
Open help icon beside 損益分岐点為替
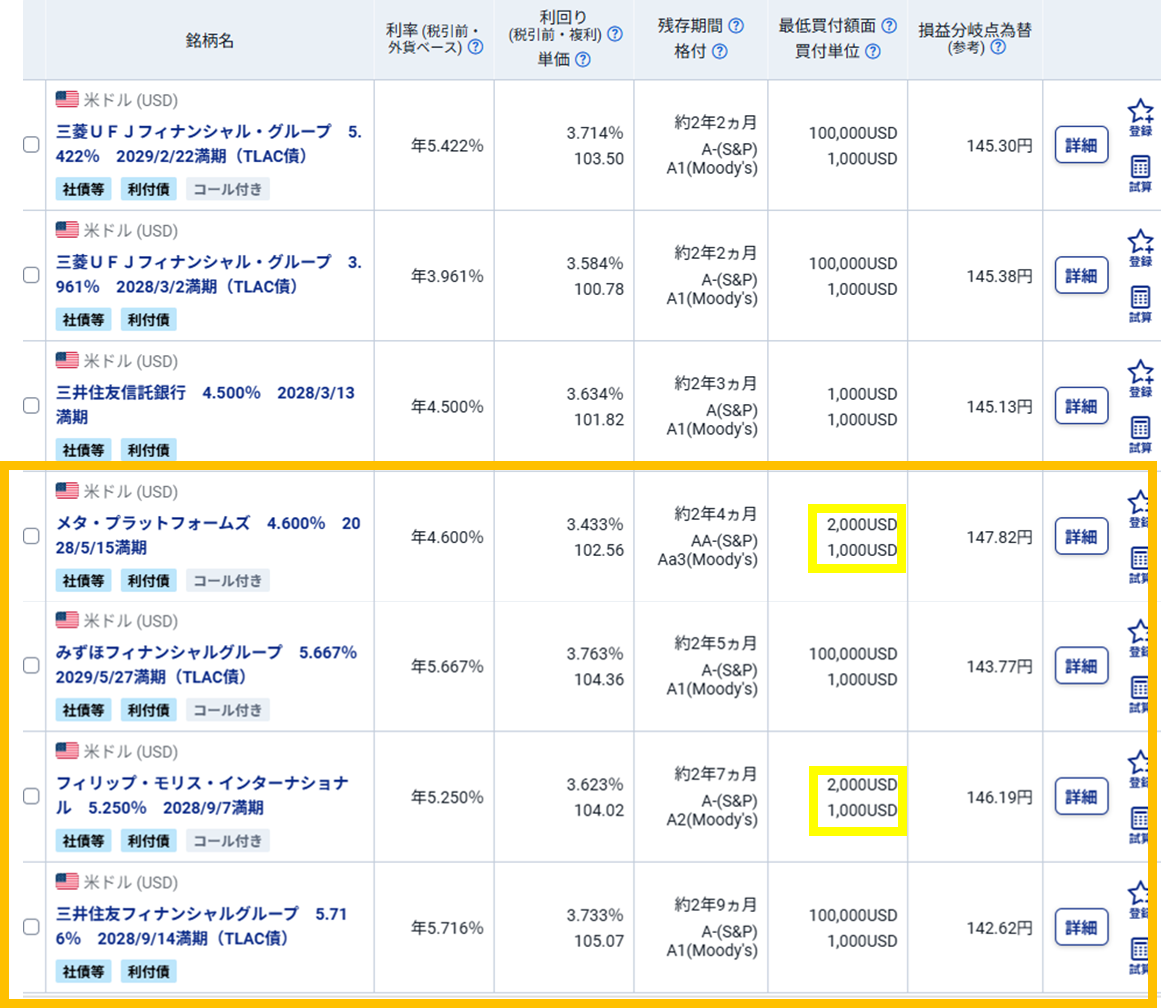997,47
